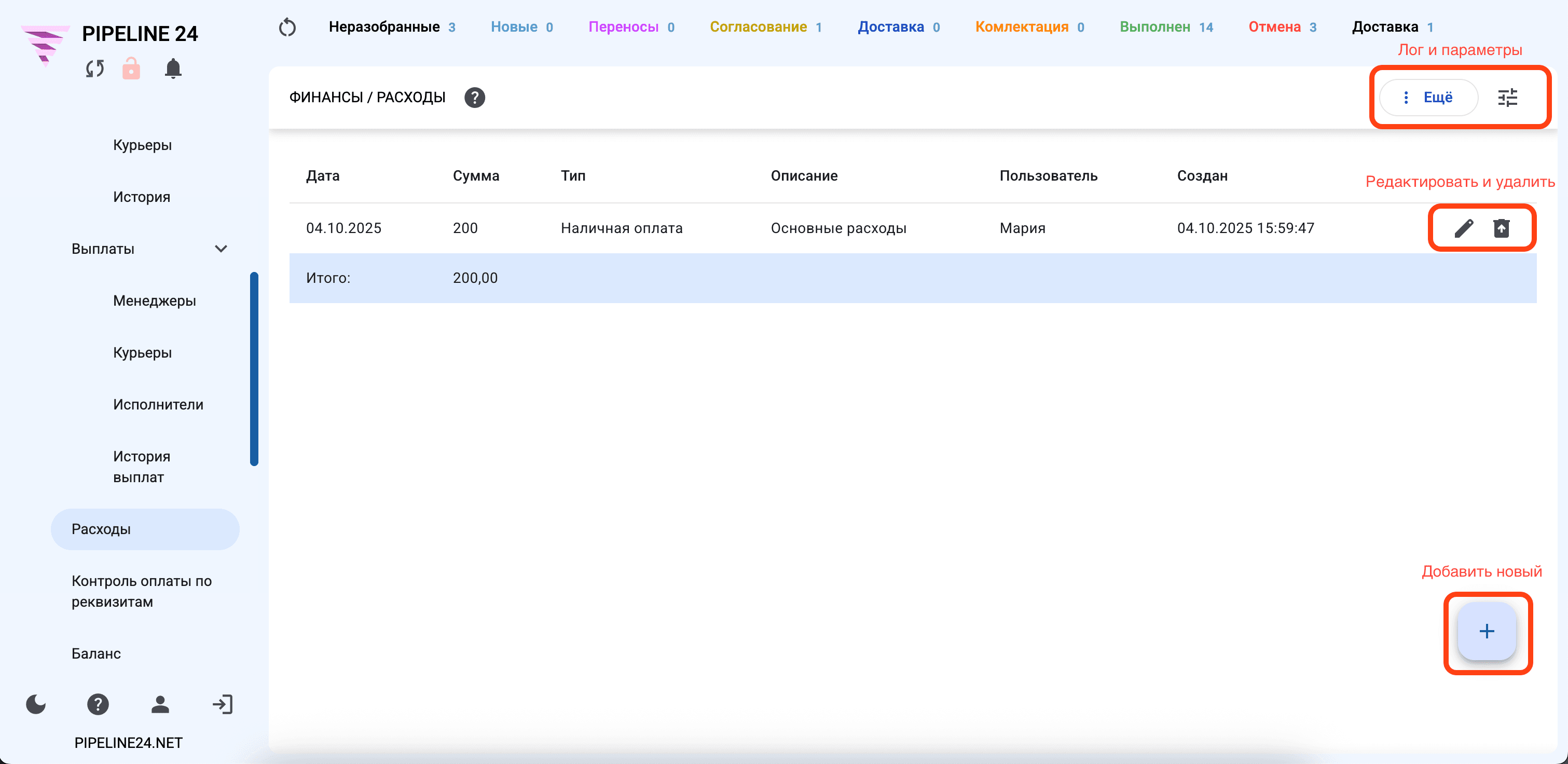
Task: Click the sync arrows icon under logo
Action: click(94, 69)
